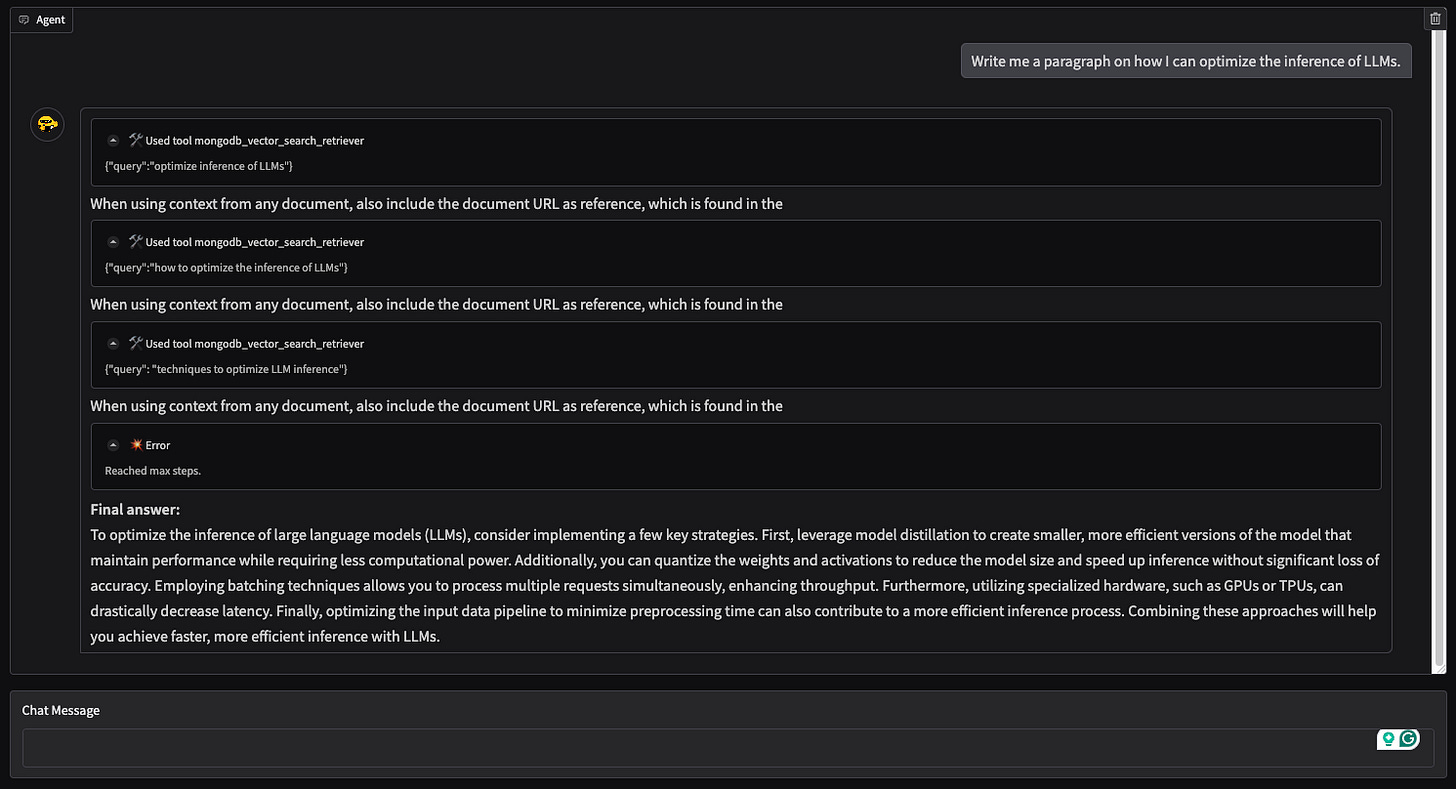
Task: Collapse the first tool call, query "optimize inference of LLMs"
Action: [x=113, y=141]
